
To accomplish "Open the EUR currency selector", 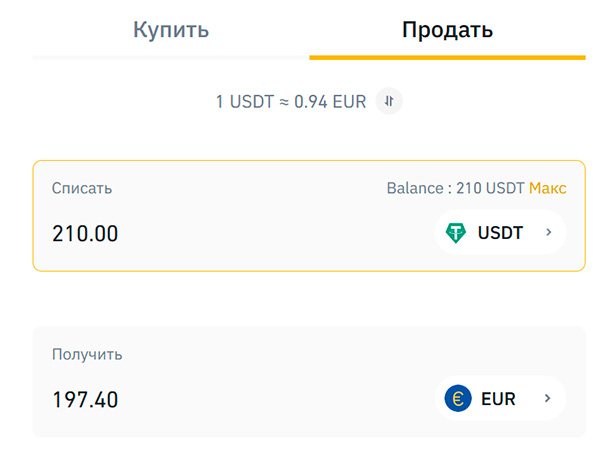I will point(500,399).
